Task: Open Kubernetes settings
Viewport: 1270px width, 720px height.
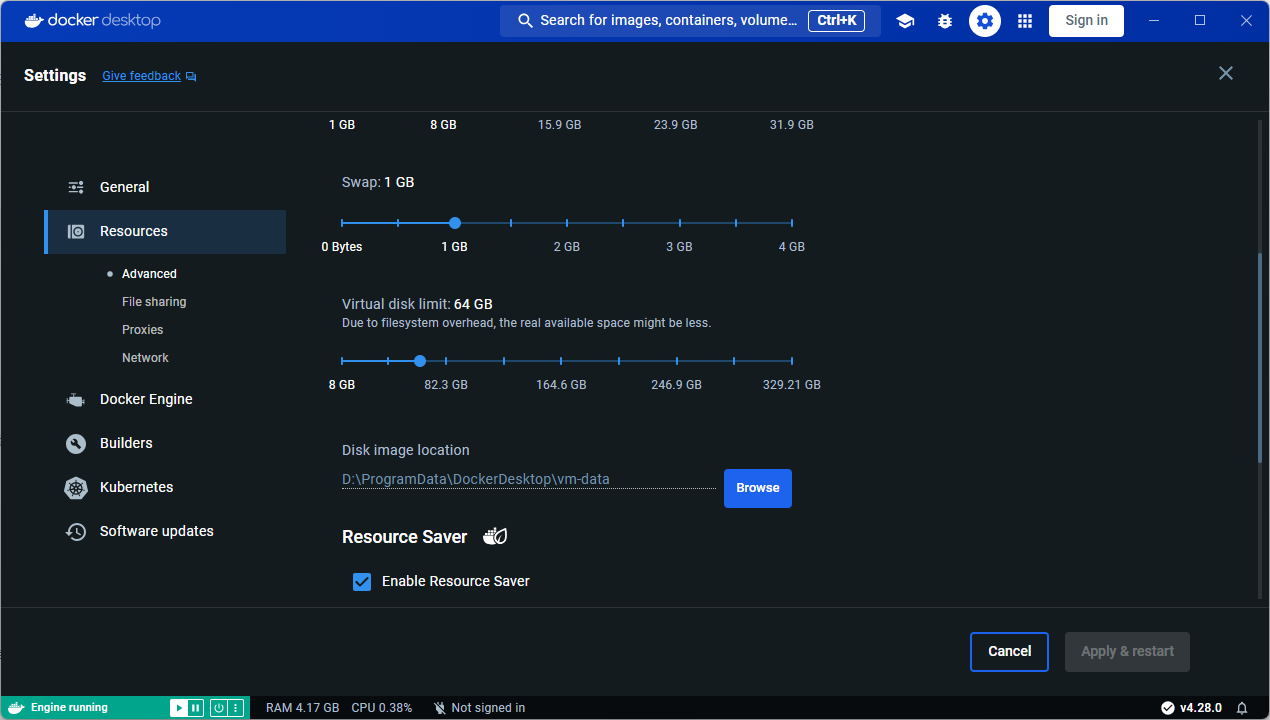Action: [165, 487]
